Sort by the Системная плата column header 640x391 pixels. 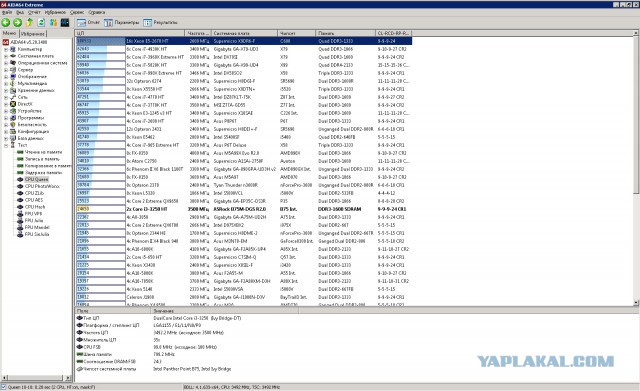(244, 33)
